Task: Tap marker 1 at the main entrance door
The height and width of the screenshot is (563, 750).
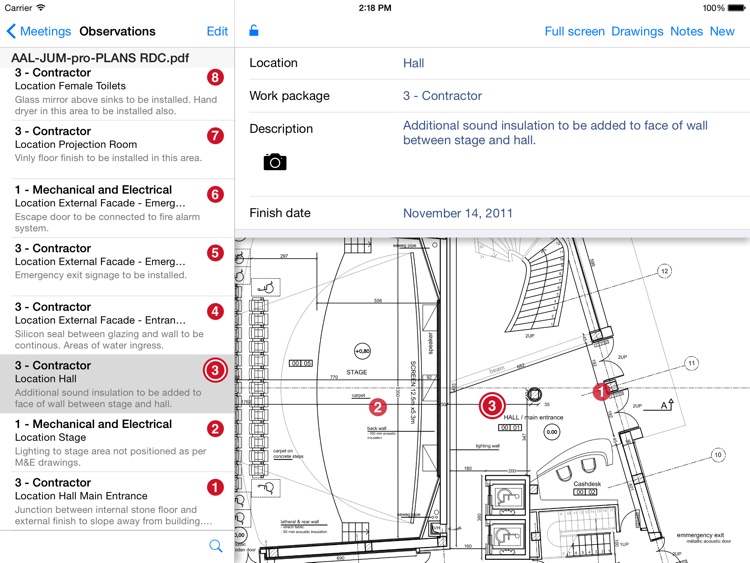Action: click(x=601, y=392)
